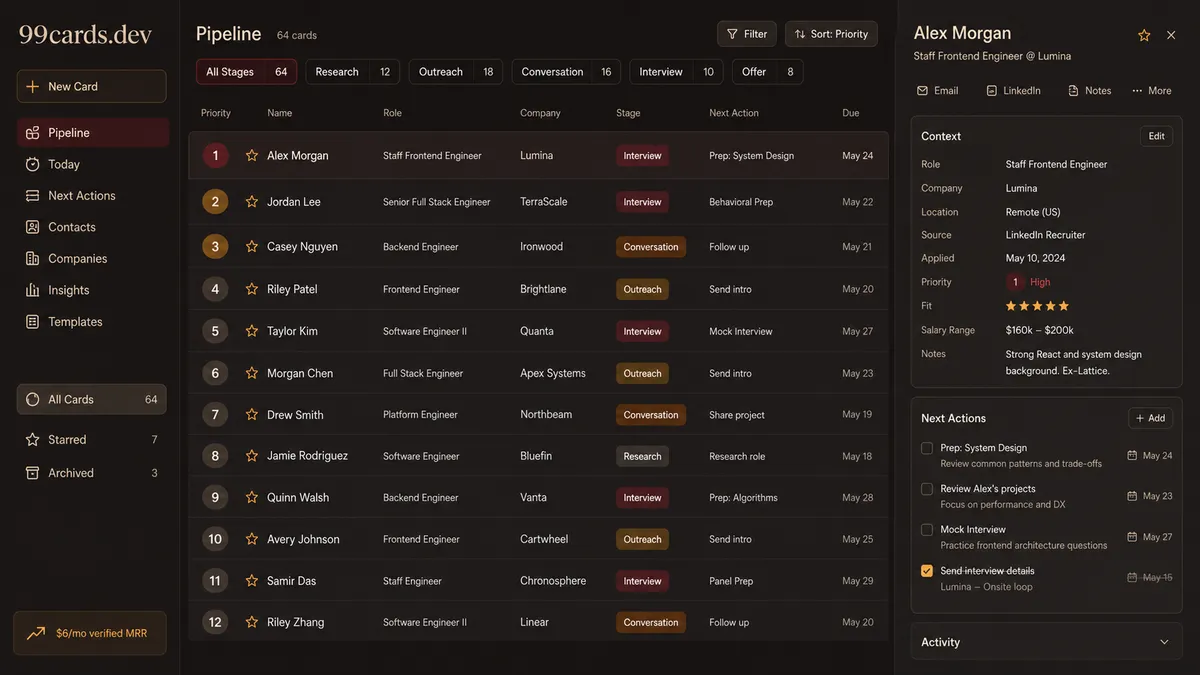Click the MRR trending arrow icon

tap(36, 633)
